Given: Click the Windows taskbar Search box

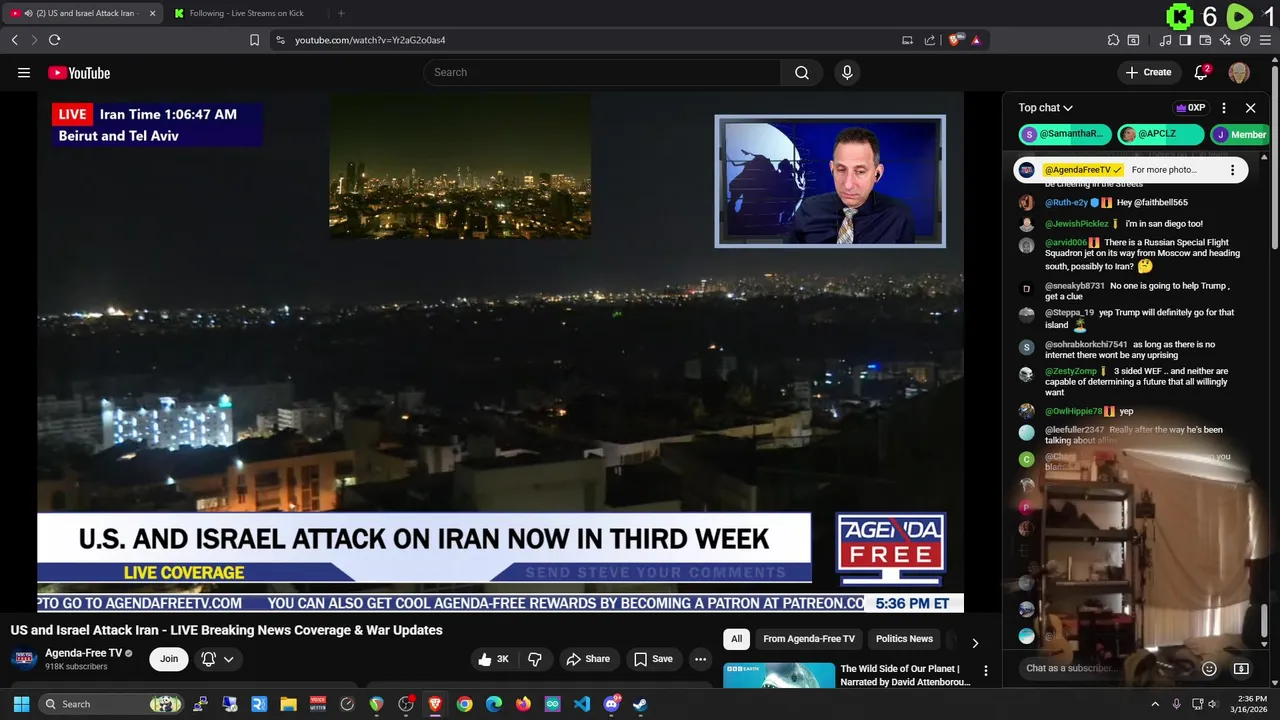Looking at the screenshot, I should click(x=112, y=704).
